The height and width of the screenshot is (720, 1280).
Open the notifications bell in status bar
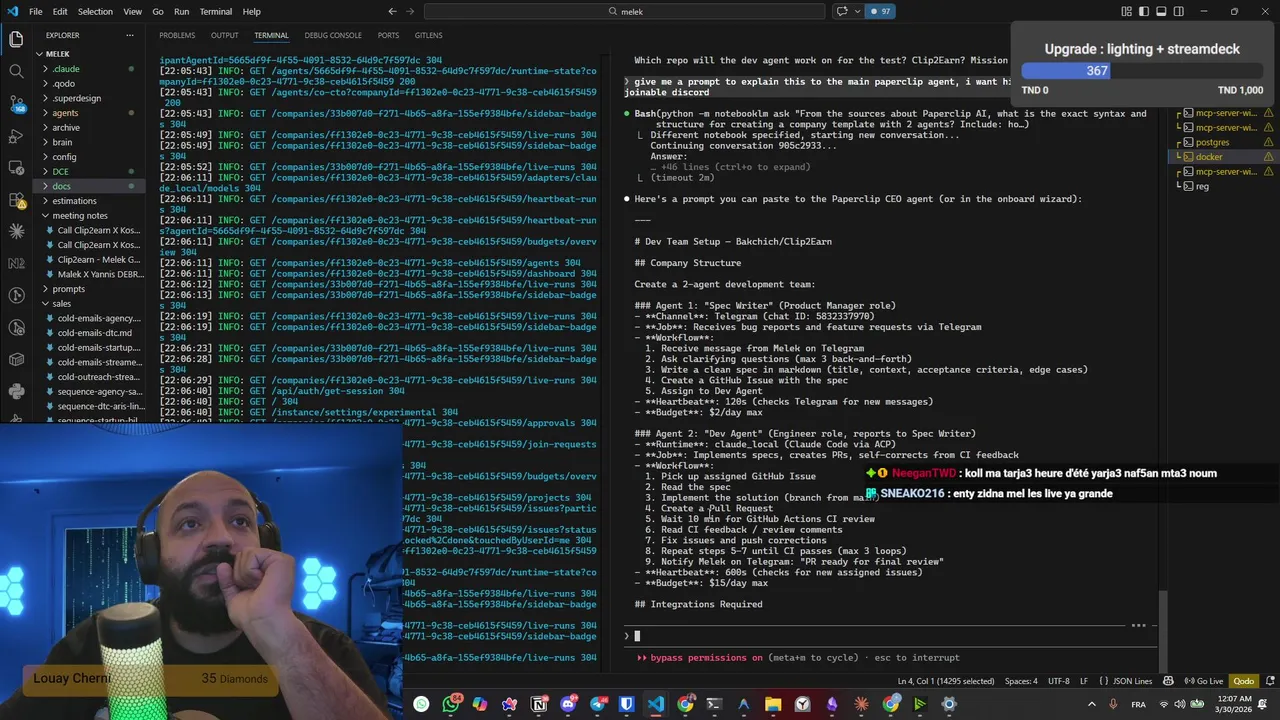(x=1264, y=681)
